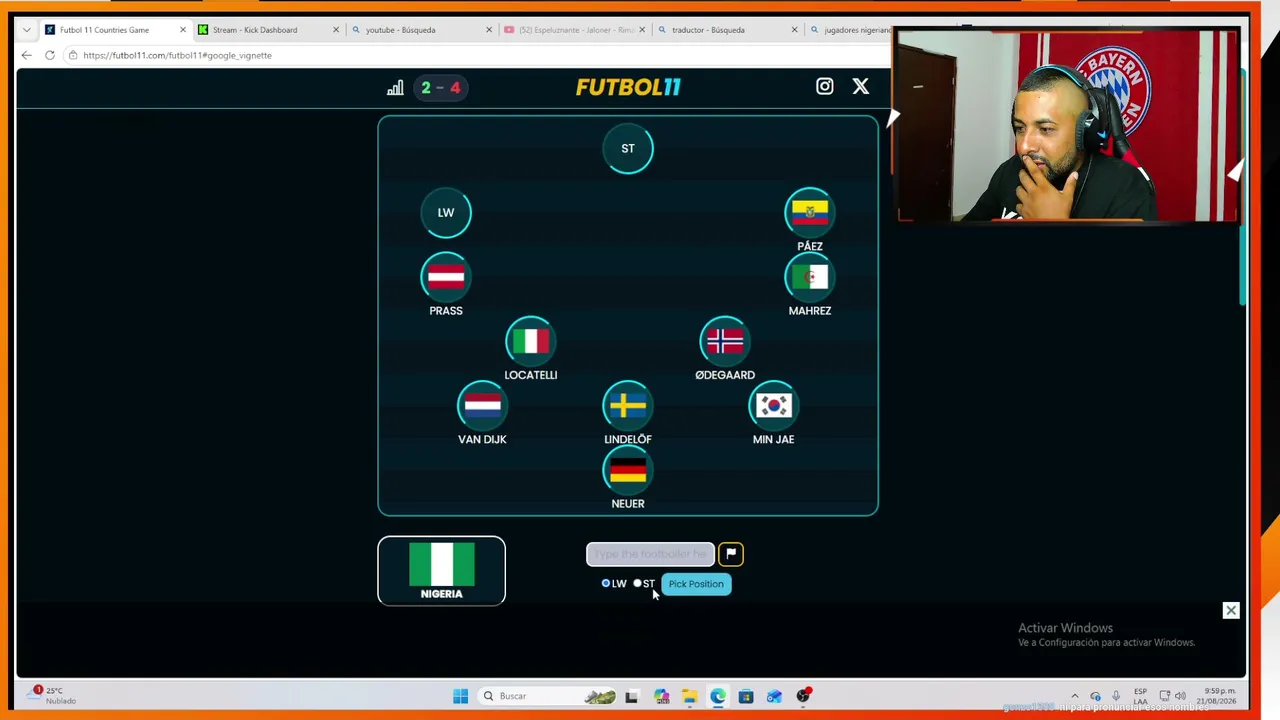The image size is (1280, 720).
Task: Open the taskbar clock showing 9:59 p.m.
Action: 1220,696
